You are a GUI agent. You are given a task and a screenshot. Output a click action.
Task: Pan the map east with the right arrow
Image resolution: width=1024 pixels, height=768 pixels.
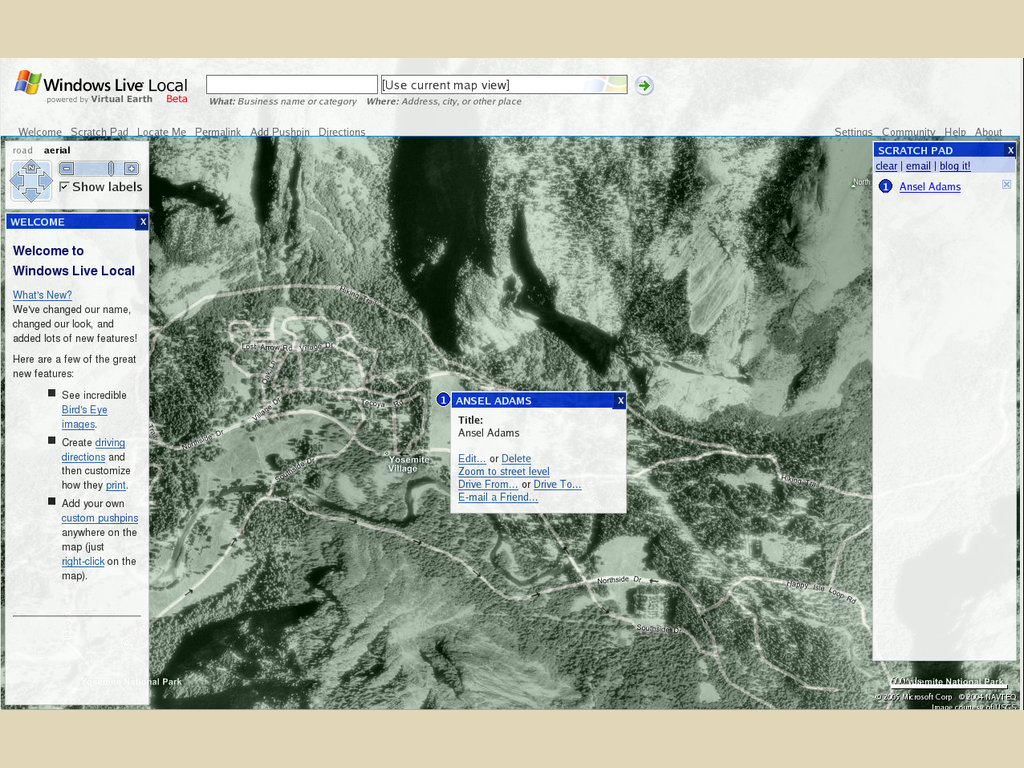click(x=45, y=181)
